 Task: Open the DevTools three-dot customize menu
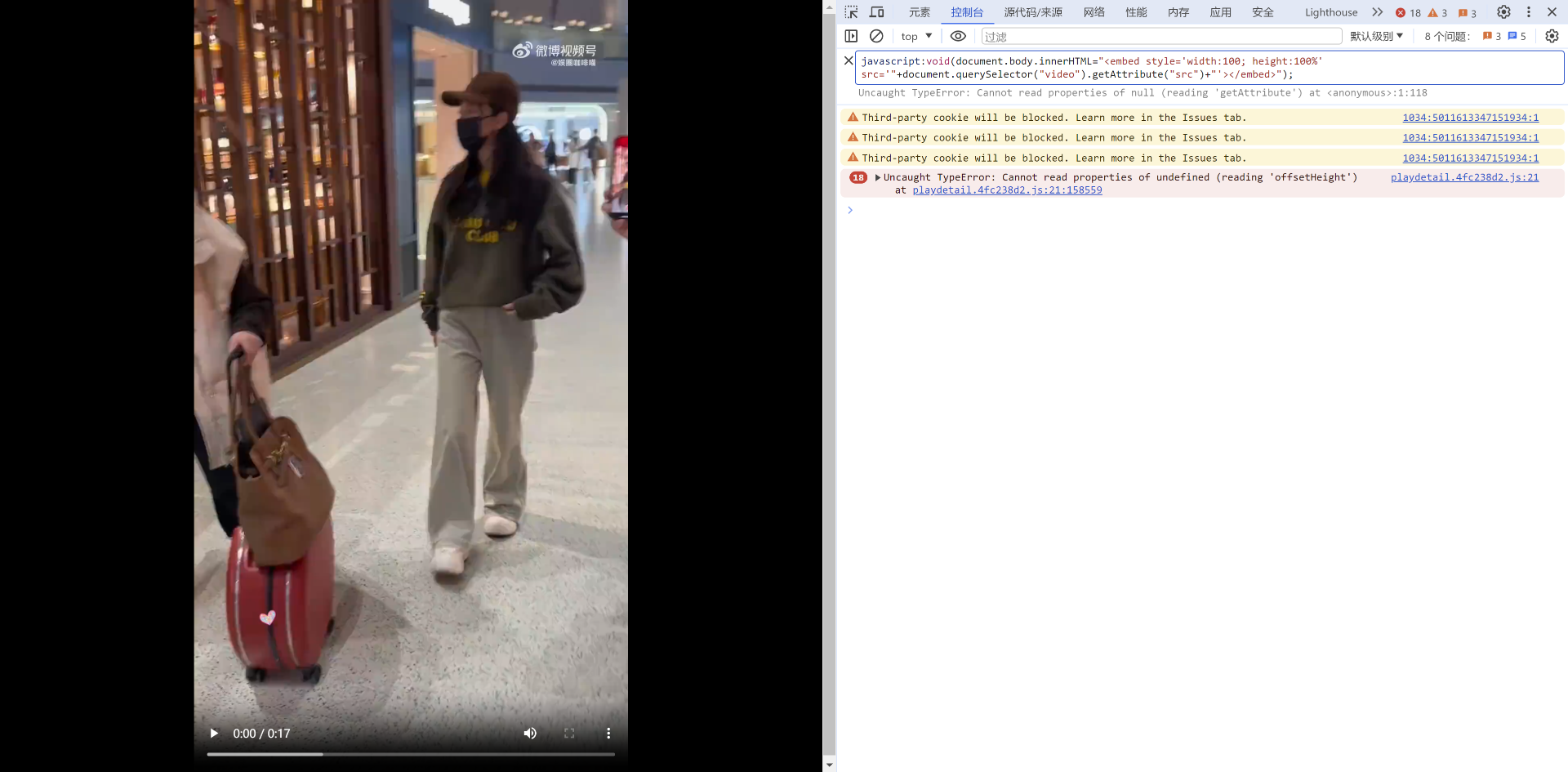click(x=1529, y=12)
